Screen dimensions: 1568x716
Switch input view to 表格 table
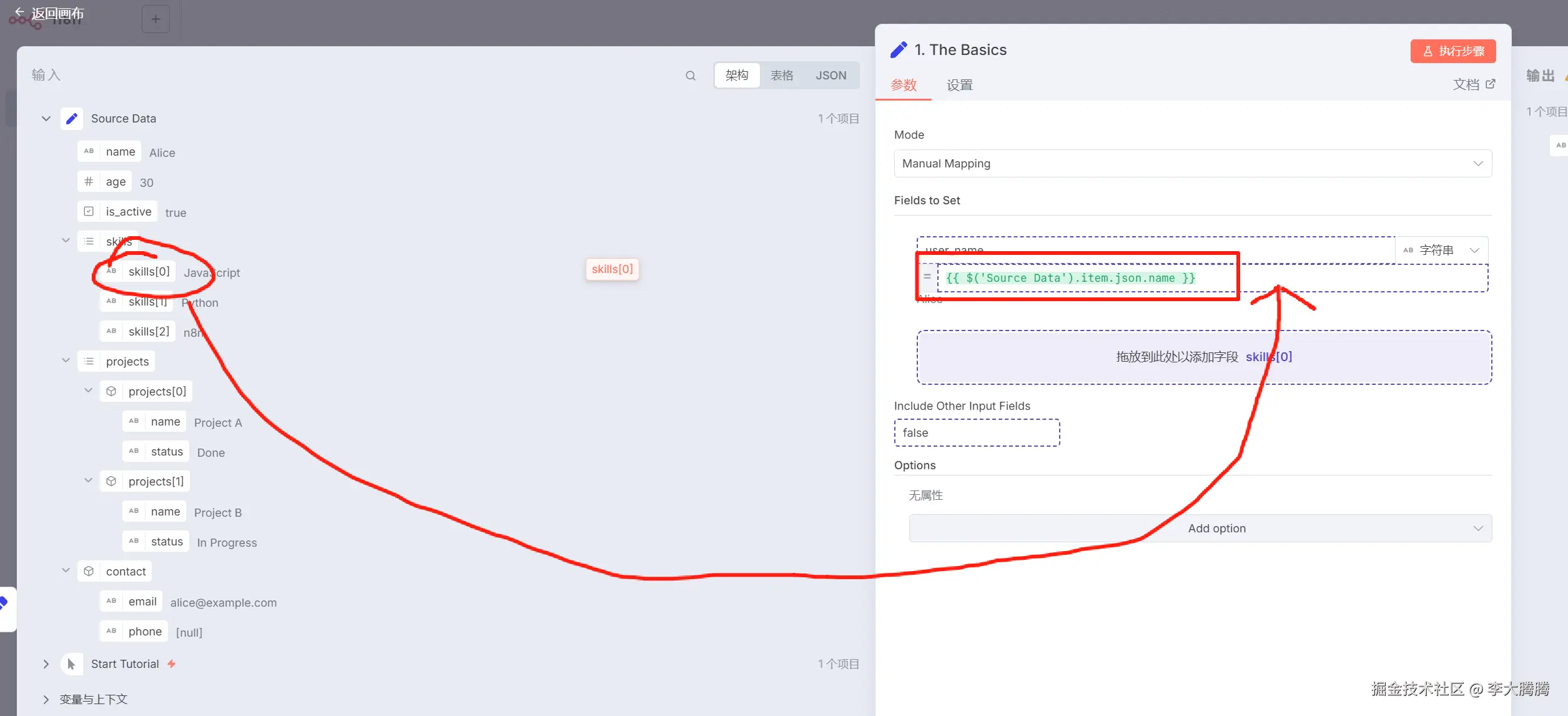(x=781, y=76)
